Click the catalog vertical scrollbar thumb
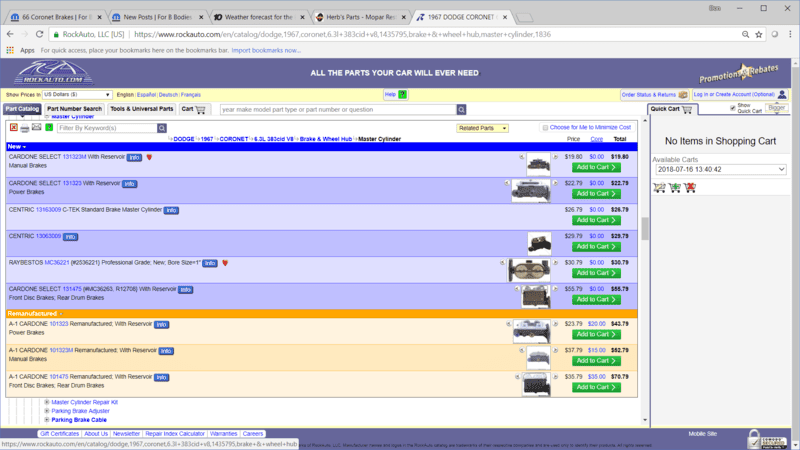This screenshot has width=800, height=450. pyautogui.click(x=645, y=228)
